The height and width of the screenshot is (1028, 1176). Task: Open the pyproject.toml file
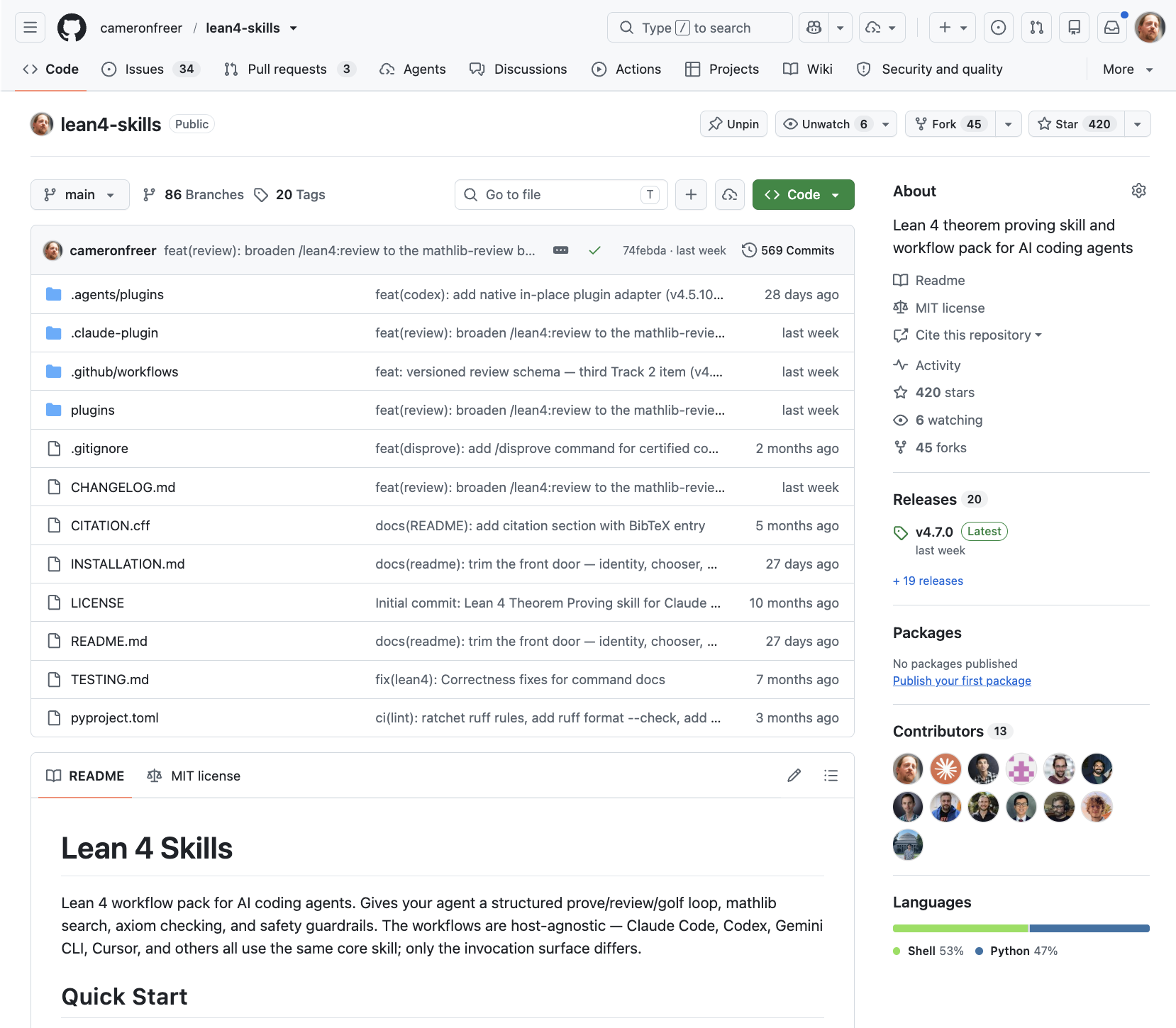(115, 717)
